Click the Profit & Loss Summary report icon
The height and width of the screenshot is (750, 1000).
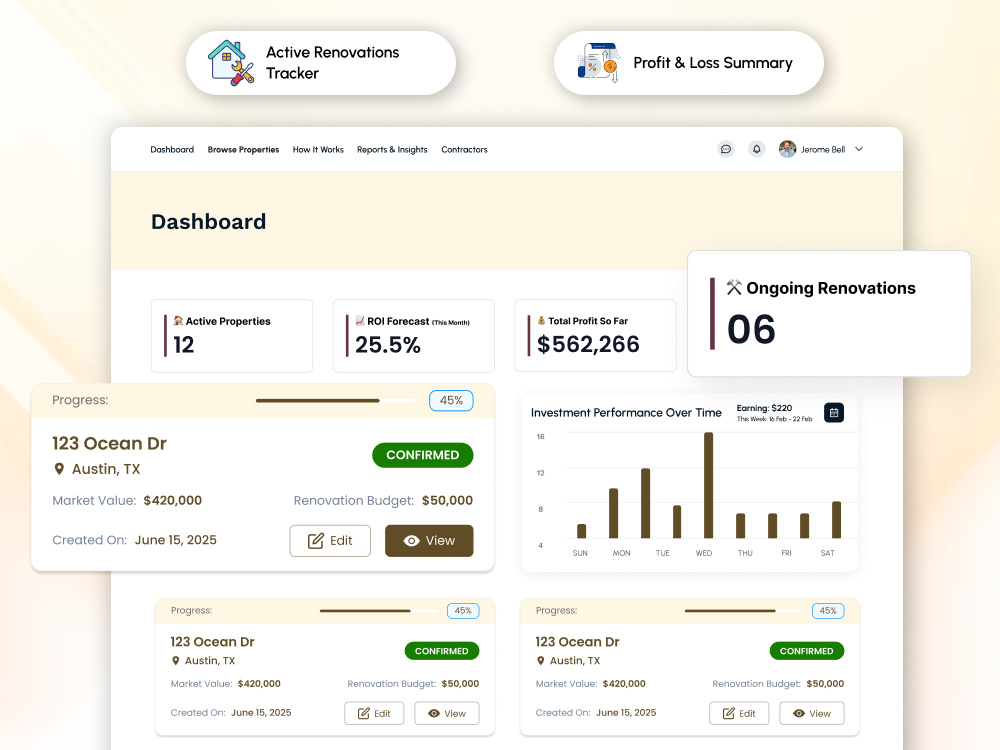(598, 62)
